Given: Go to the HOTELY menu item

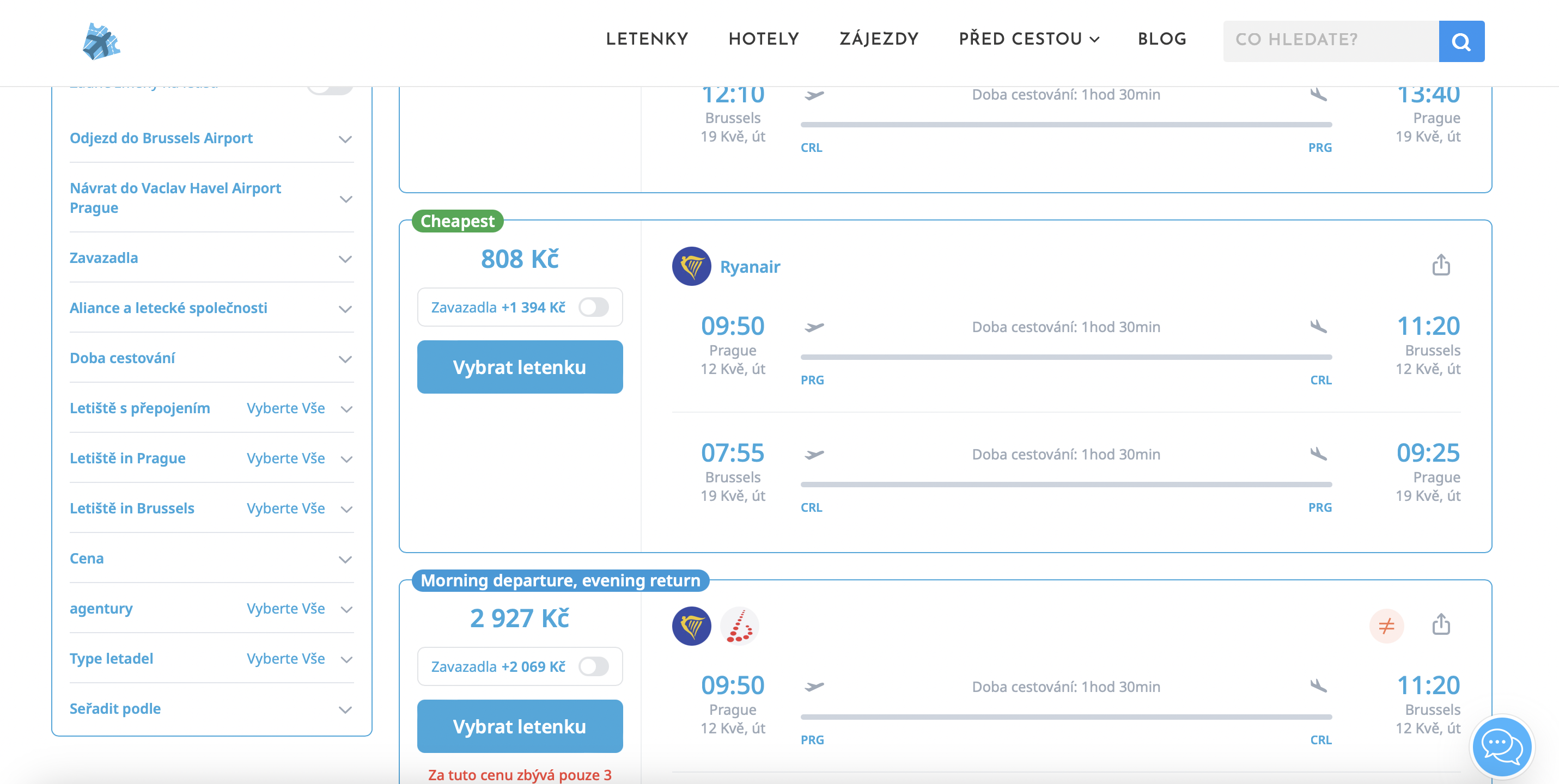Looking at the screenshot, I should click(763, 39).
